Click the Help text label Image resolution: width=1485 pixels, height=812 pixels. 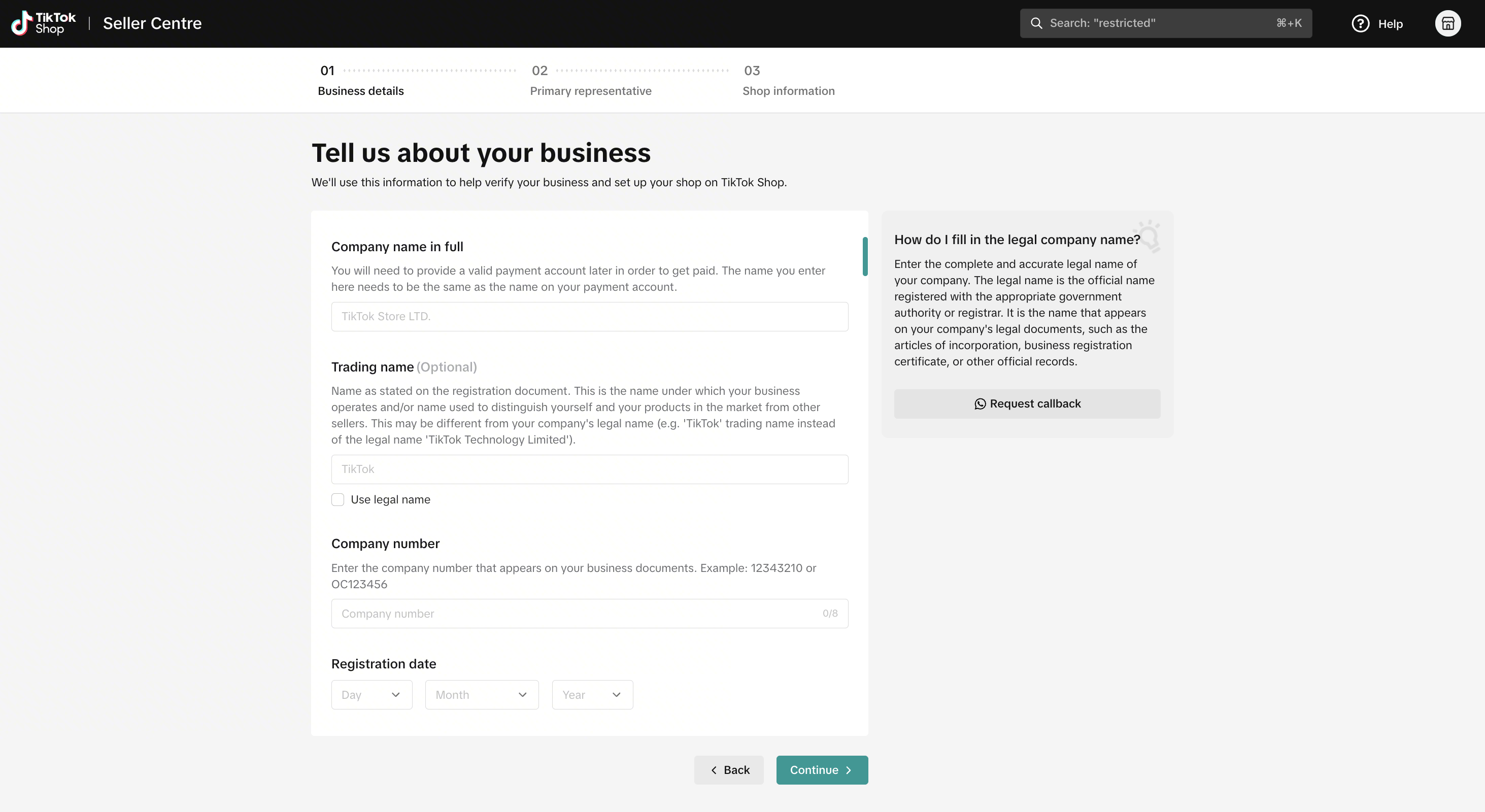pos(1390,24)
